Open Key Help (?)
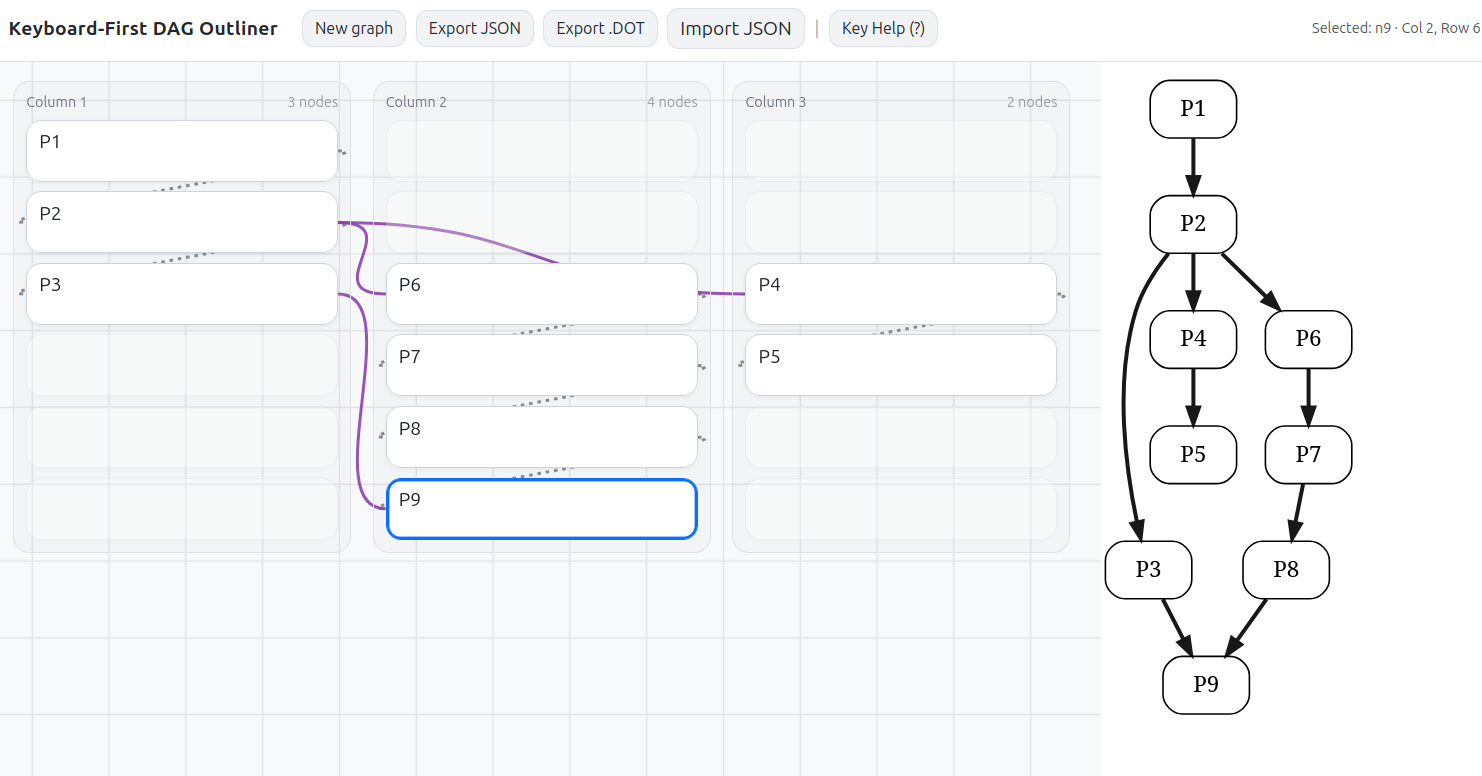 click(882, 28)
